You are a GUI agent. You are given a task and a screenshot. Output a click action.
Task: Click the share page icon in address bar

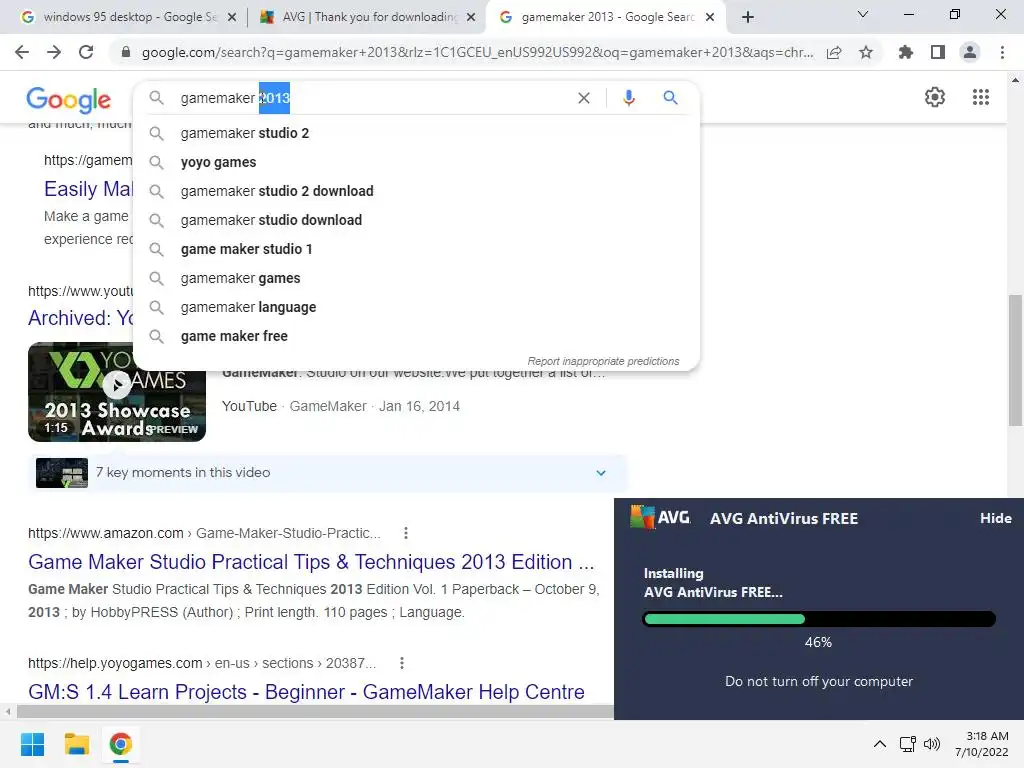pos(834,52)
